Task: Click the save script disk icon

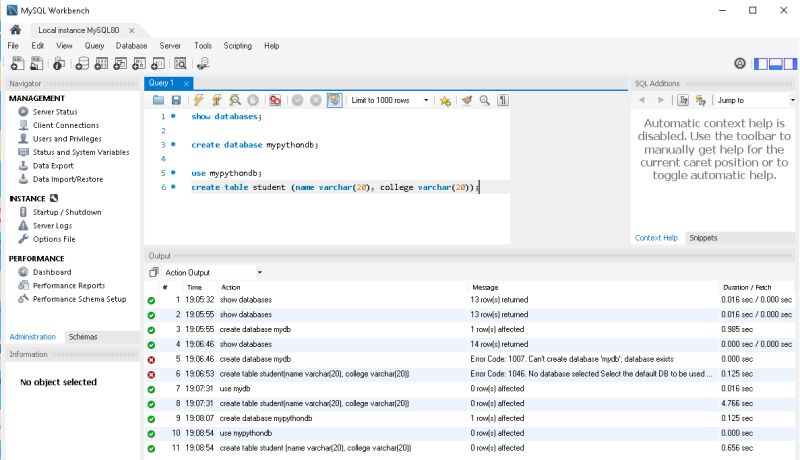Action: point(176,100)
